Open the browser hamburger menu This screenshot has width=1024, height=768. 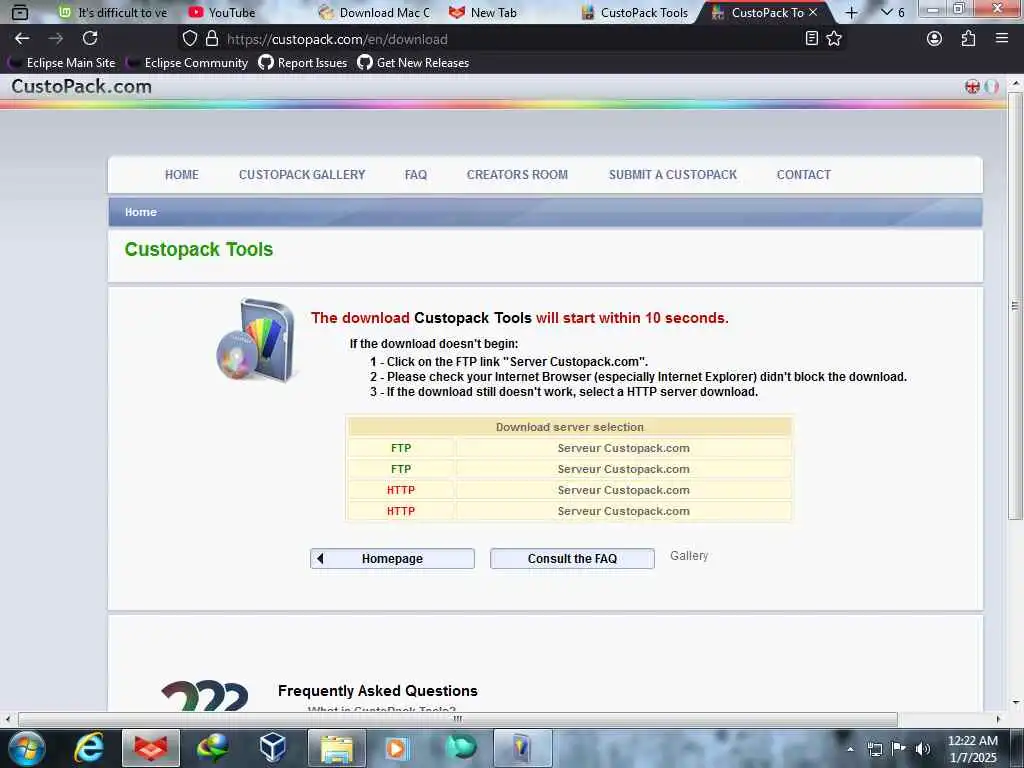coord(1002,39)
